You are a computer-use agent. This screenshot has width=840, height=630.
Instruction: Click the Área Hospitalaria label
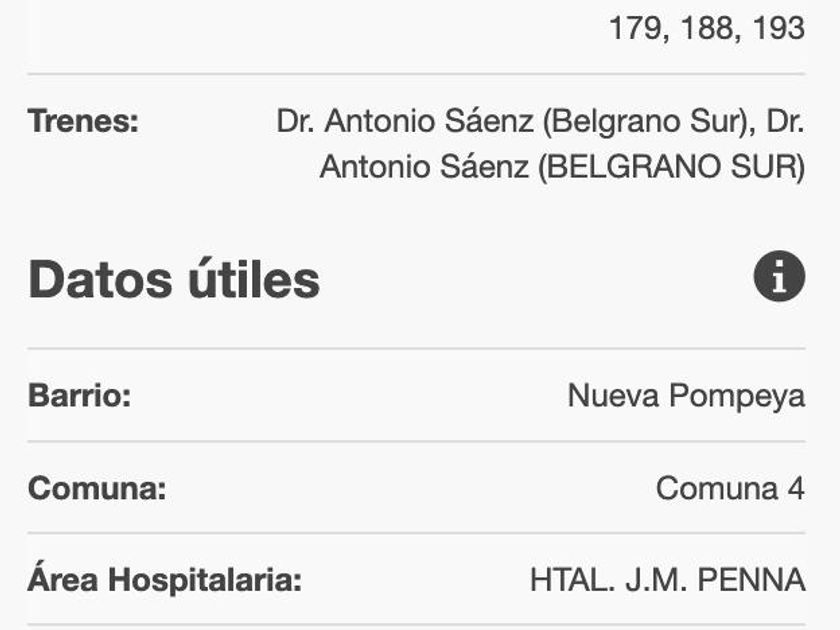(x=165, y=580)
